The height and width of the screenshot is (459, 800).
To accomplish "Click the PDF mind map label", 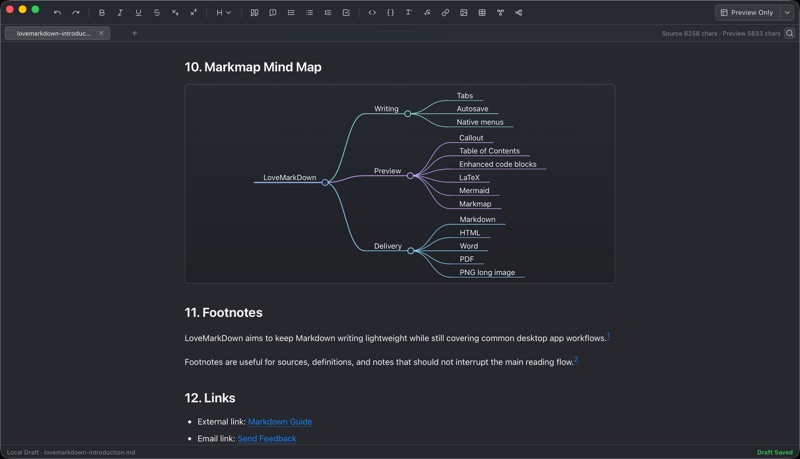I will point(467,259).
